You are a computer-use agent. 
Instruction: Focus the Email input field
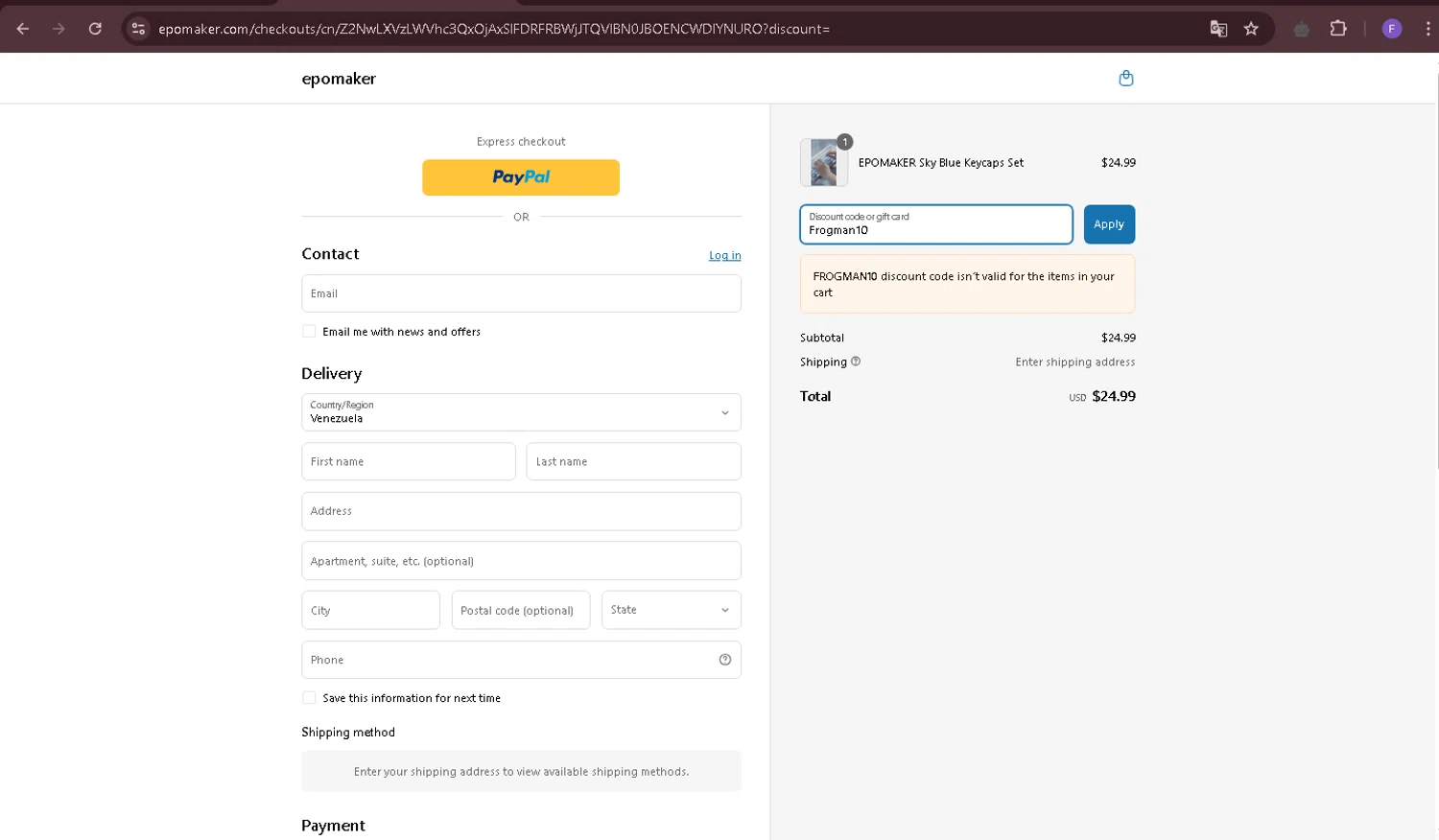click(x=521, y=293)
